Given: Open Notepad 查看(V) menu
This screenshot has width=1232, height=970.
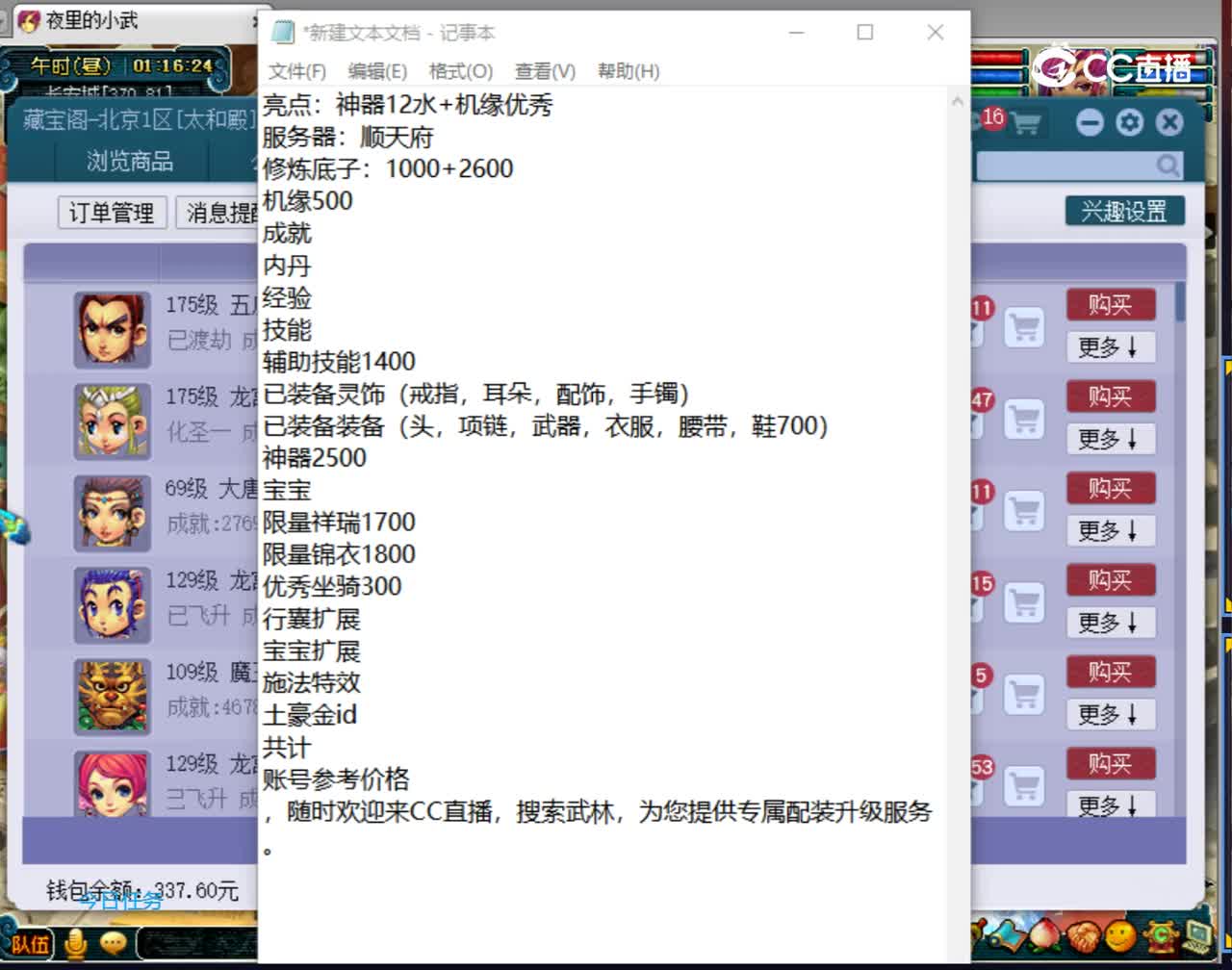Looking at the screenshot, I should 545,71.
